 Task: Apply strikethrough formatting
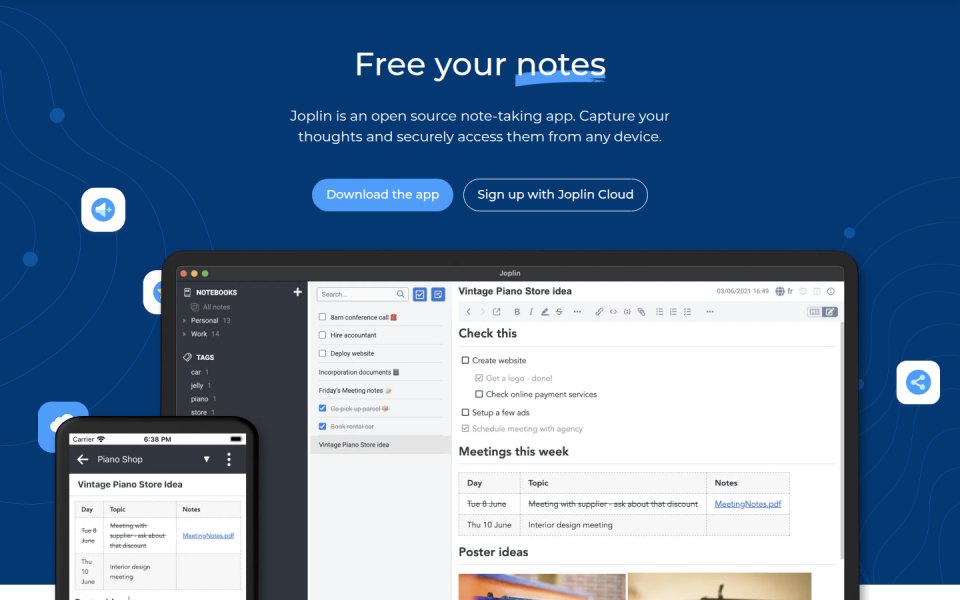[559, 312]
